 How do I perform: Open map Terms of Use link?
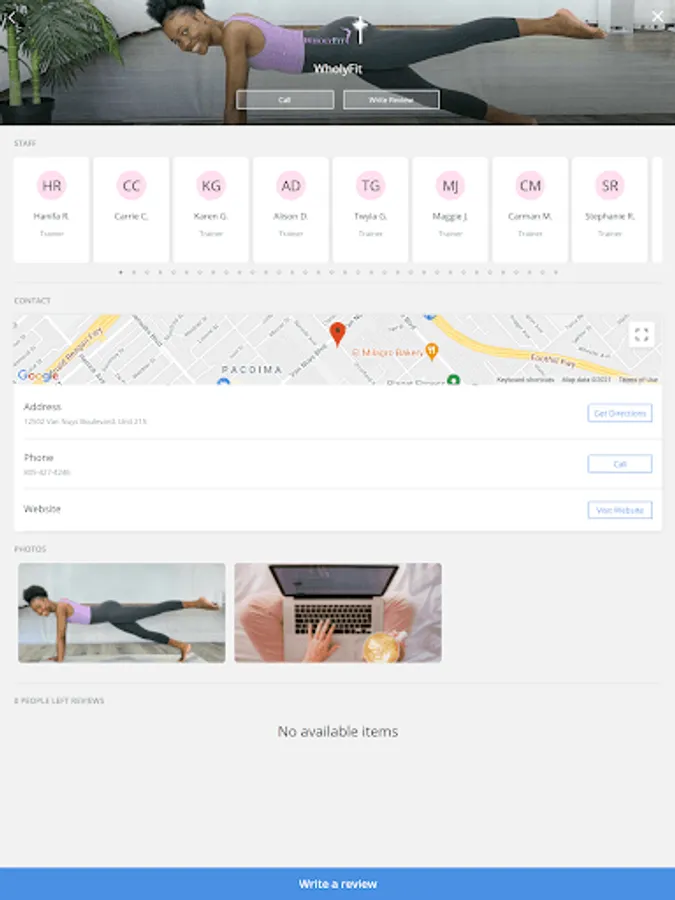click(638, 379)
